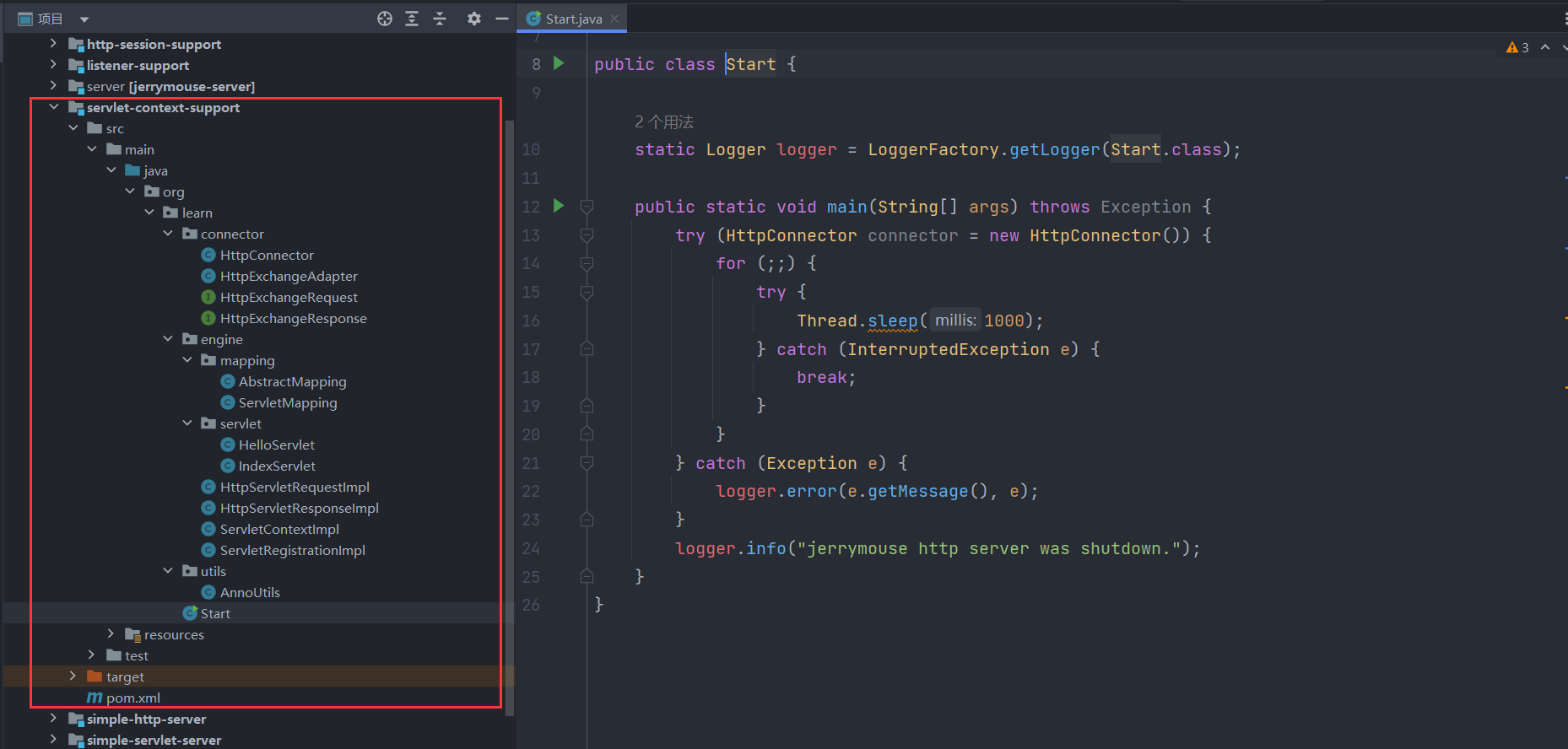
Task: Fold the catch Exception block at line 21
Action: click(587, 463)
